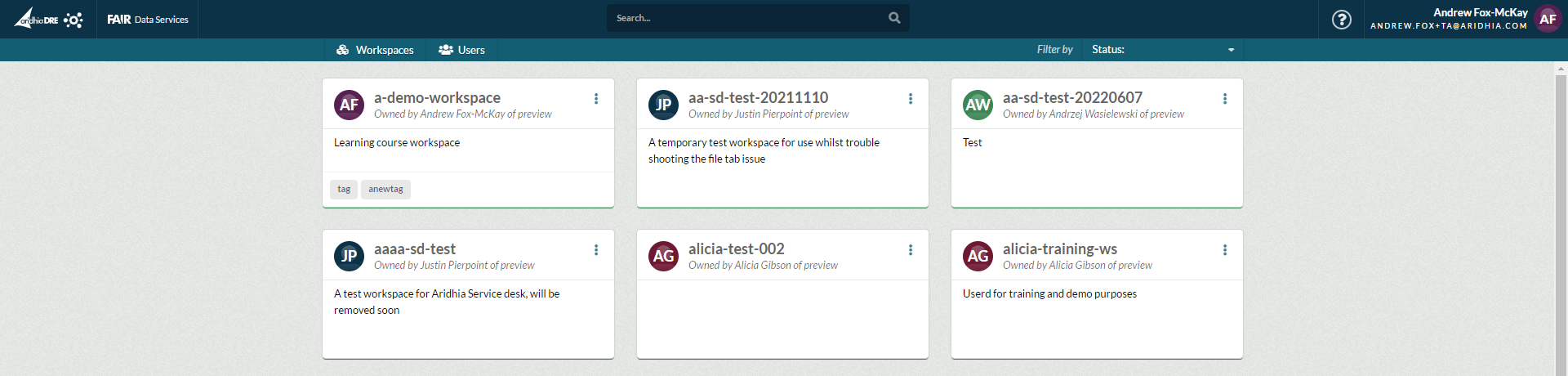
Task: Open the a-demo-workspace three-dot menu
Action: pos(596,99)
